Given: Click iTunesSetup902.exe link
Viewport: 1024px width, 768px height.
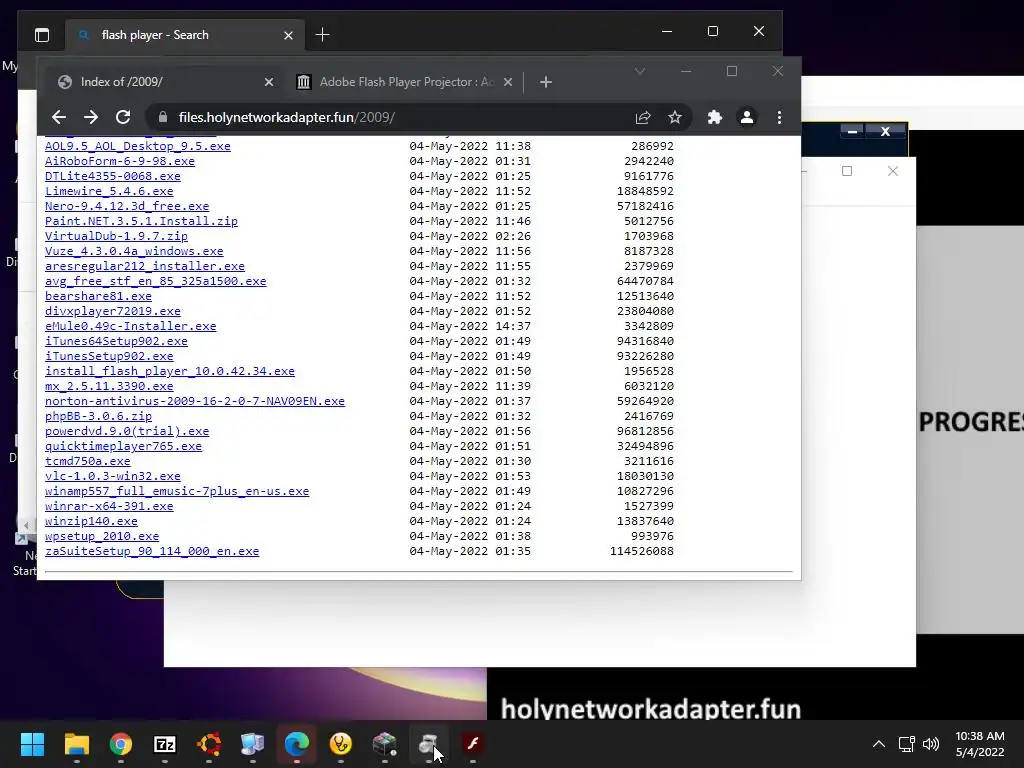Looking at the screenshot, I should [x=109, y=357].
